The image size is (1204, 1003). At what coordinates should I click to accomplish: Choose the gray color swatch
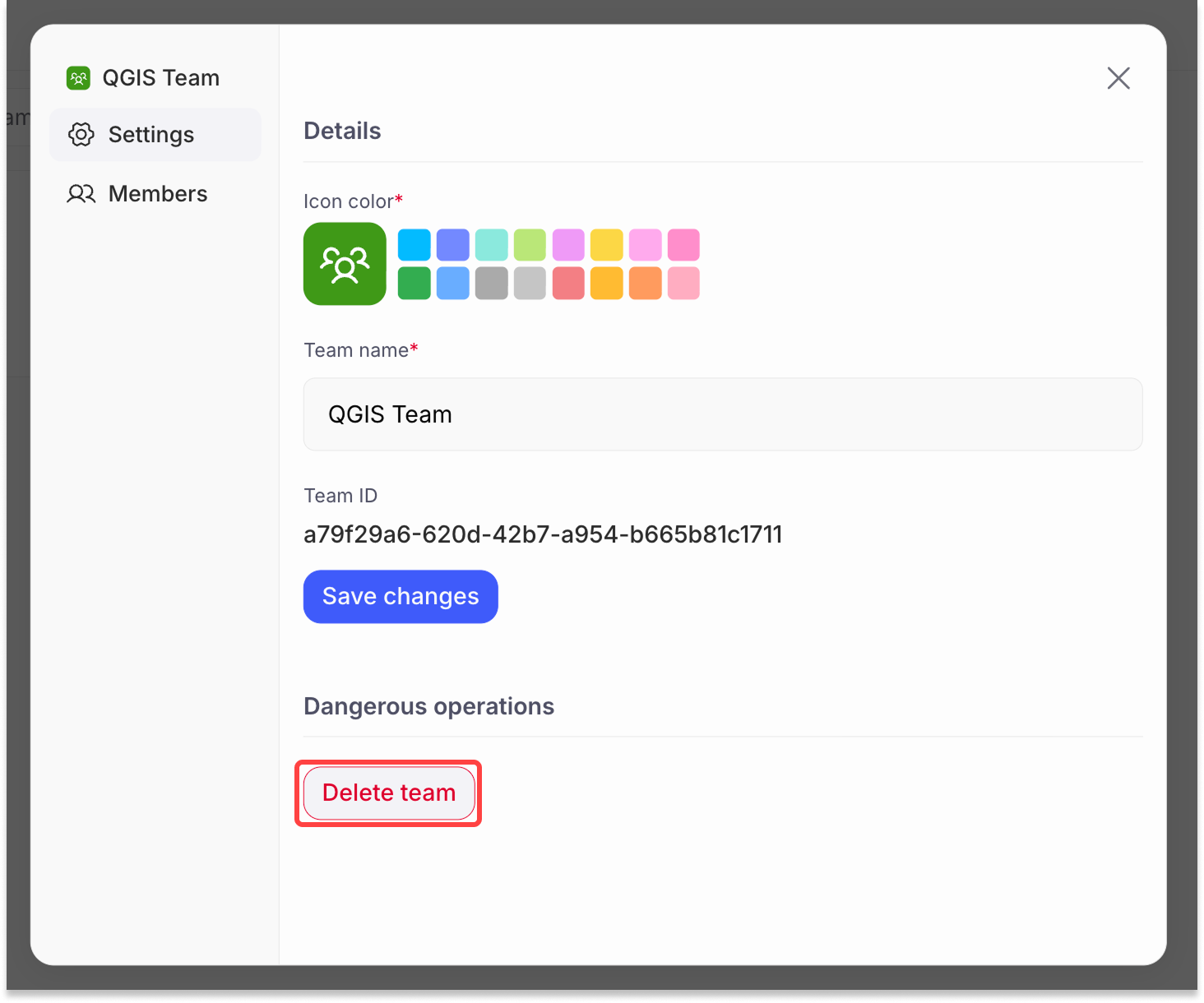(x=491, y=283)
